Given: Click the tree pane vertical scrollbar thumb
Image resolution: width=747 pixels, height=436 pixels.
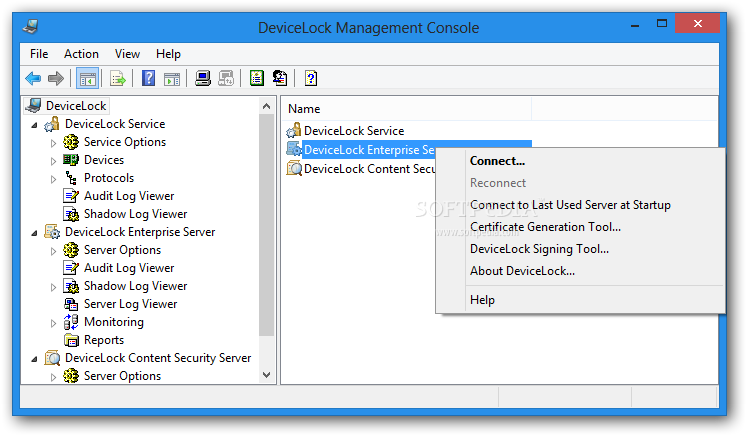Looking at the screenshot, I should click(x=267, y=225).
